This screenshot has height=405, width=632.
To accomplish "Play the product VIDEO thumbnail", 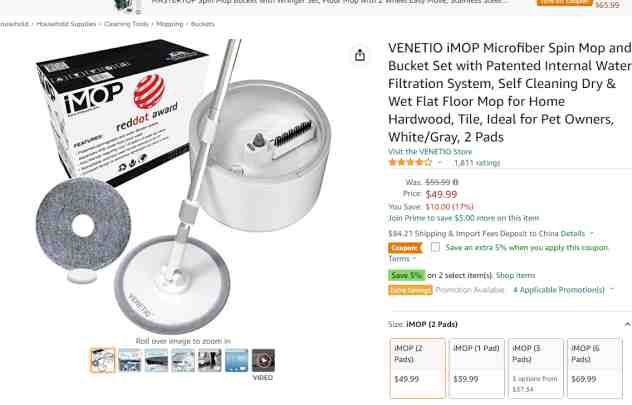I will [263, 360].
